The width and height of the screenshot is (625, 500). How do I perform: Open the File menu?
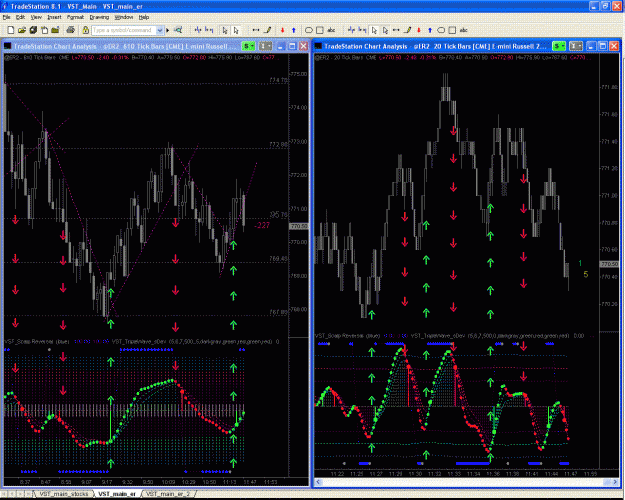(x=6, y=17)
